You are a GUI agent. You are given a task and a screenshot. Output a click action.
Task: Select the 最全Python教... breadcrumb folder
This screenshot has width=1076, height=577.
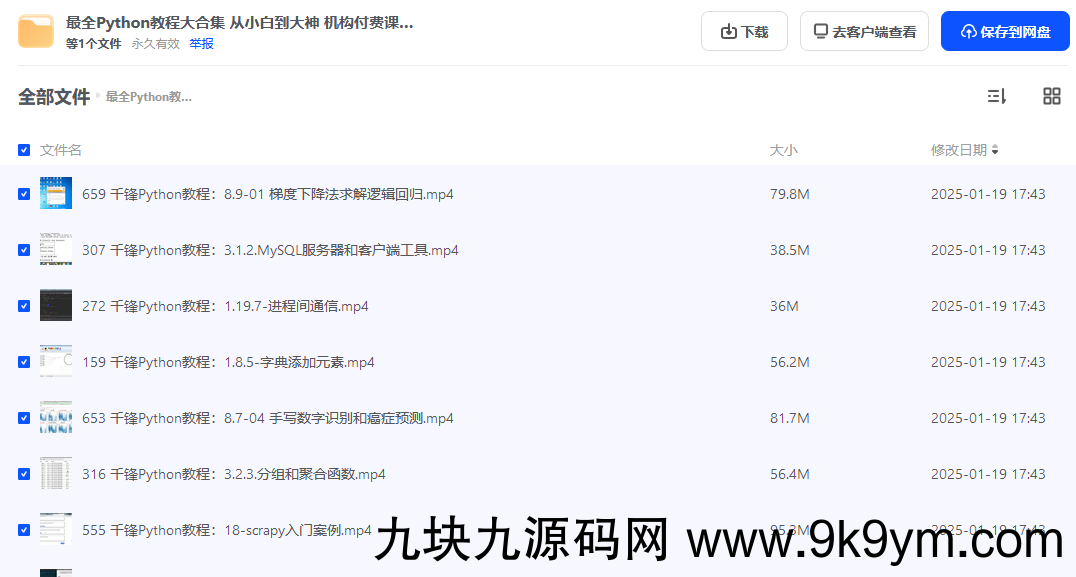148,97
